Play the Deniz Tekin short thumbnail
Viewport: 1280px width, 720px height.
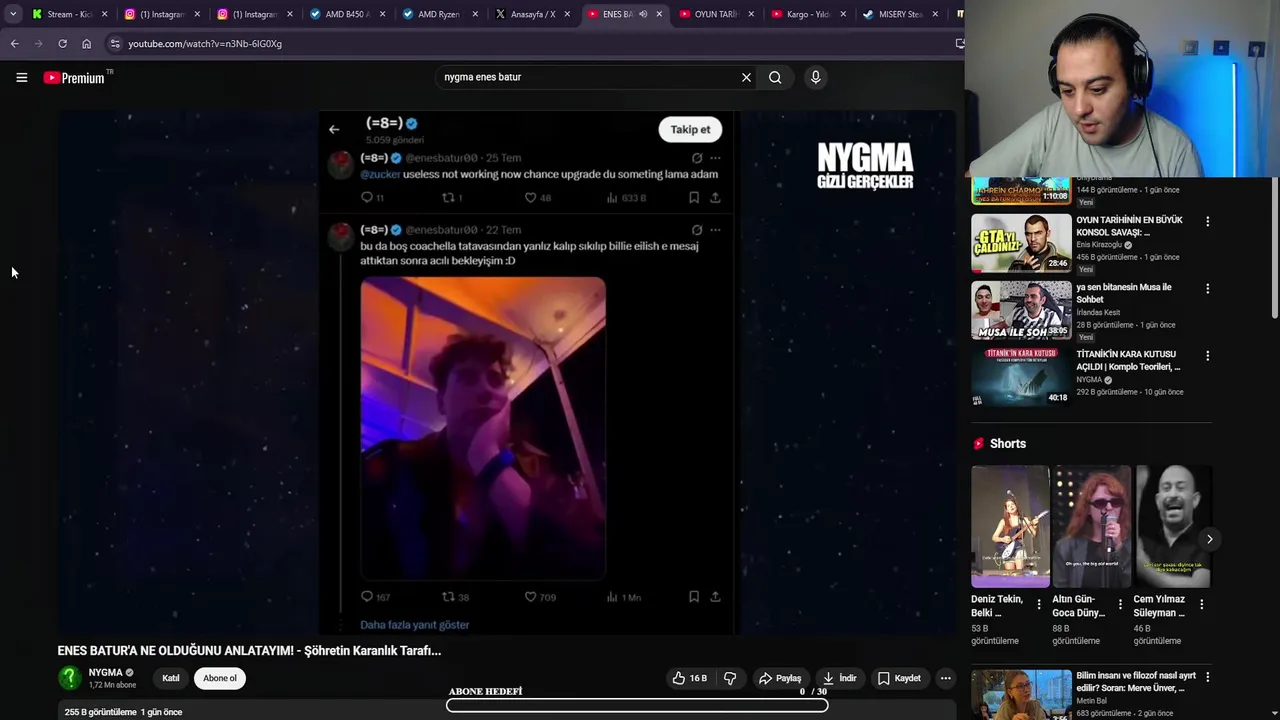[x=1010, y=526]
